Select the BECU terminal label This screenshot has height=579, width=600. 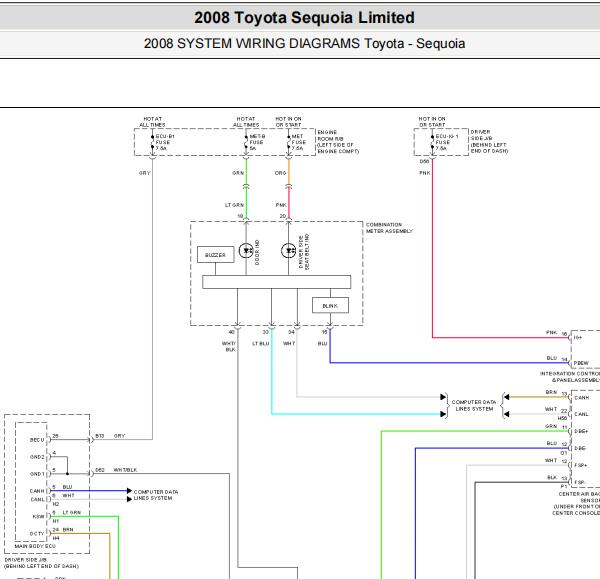(37, 440)
